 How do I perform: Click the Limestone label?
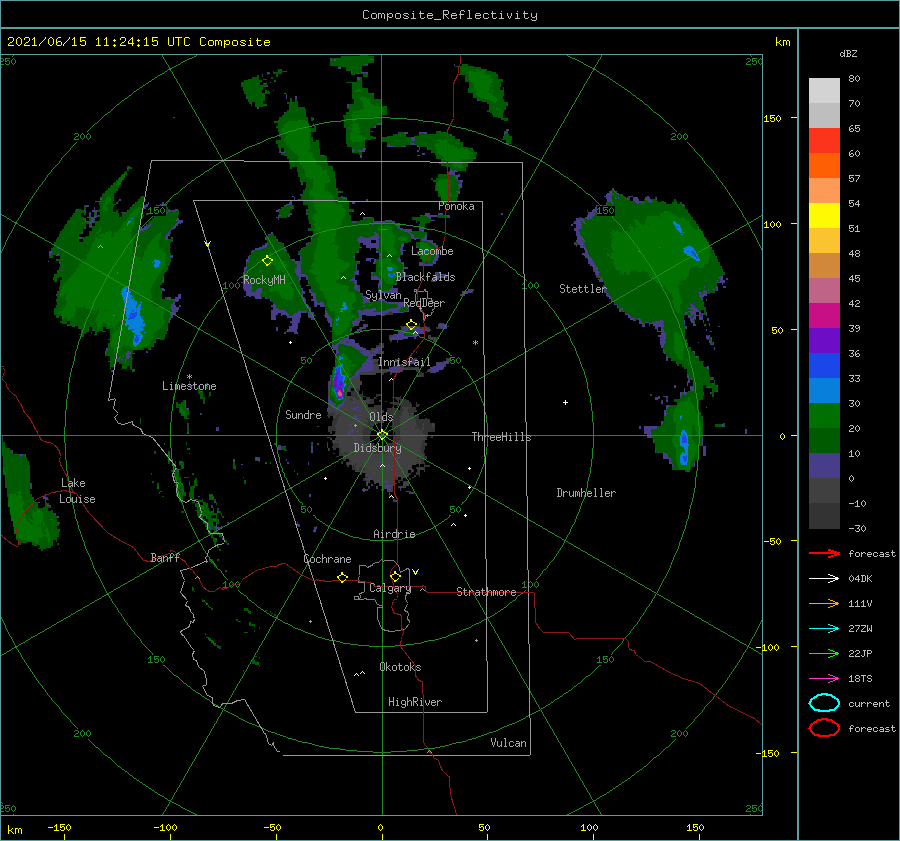click(x=189, y=386)
